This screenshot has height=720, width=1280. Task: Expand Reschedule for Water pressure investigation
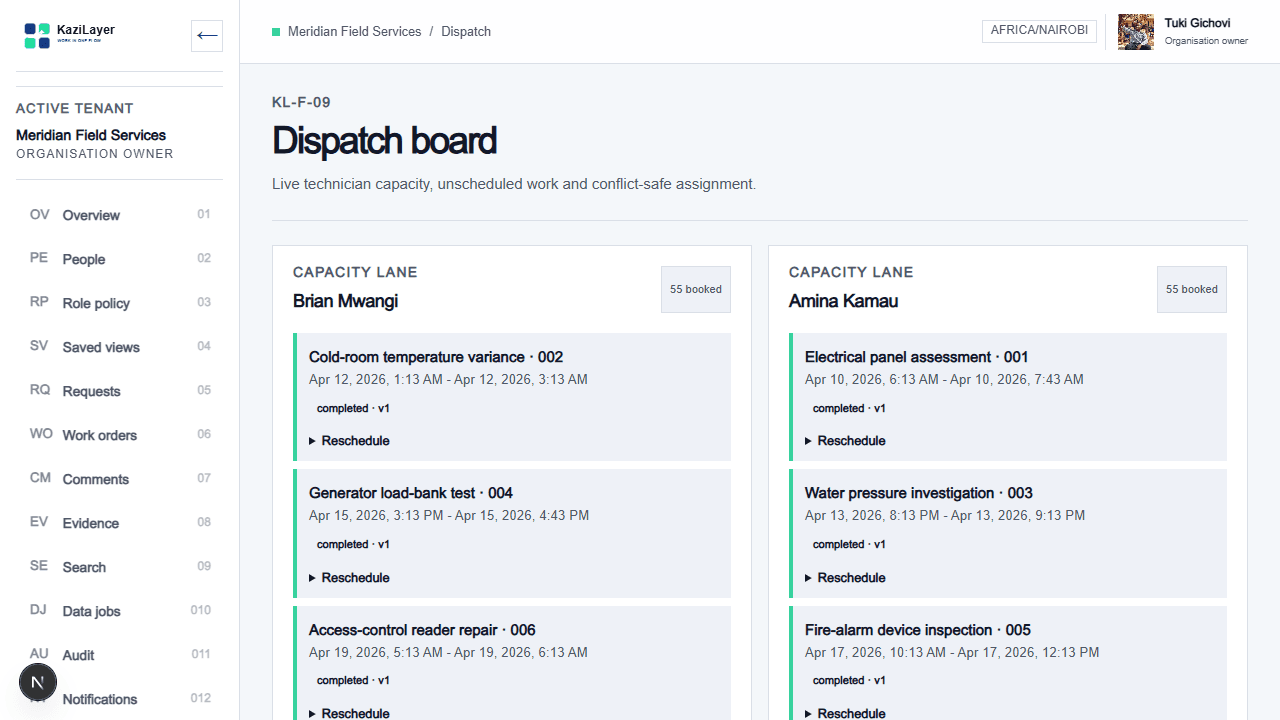pyautogui.click(x=845, y=578)
